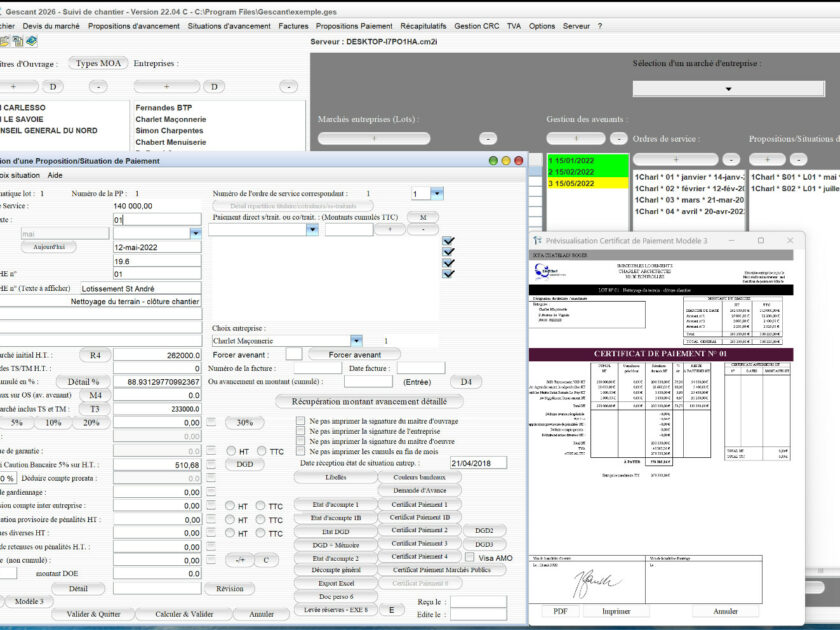This screenshot has width=840, height=630.
Task: Click the T3 button for TS et TM
Action: point(95,409)
